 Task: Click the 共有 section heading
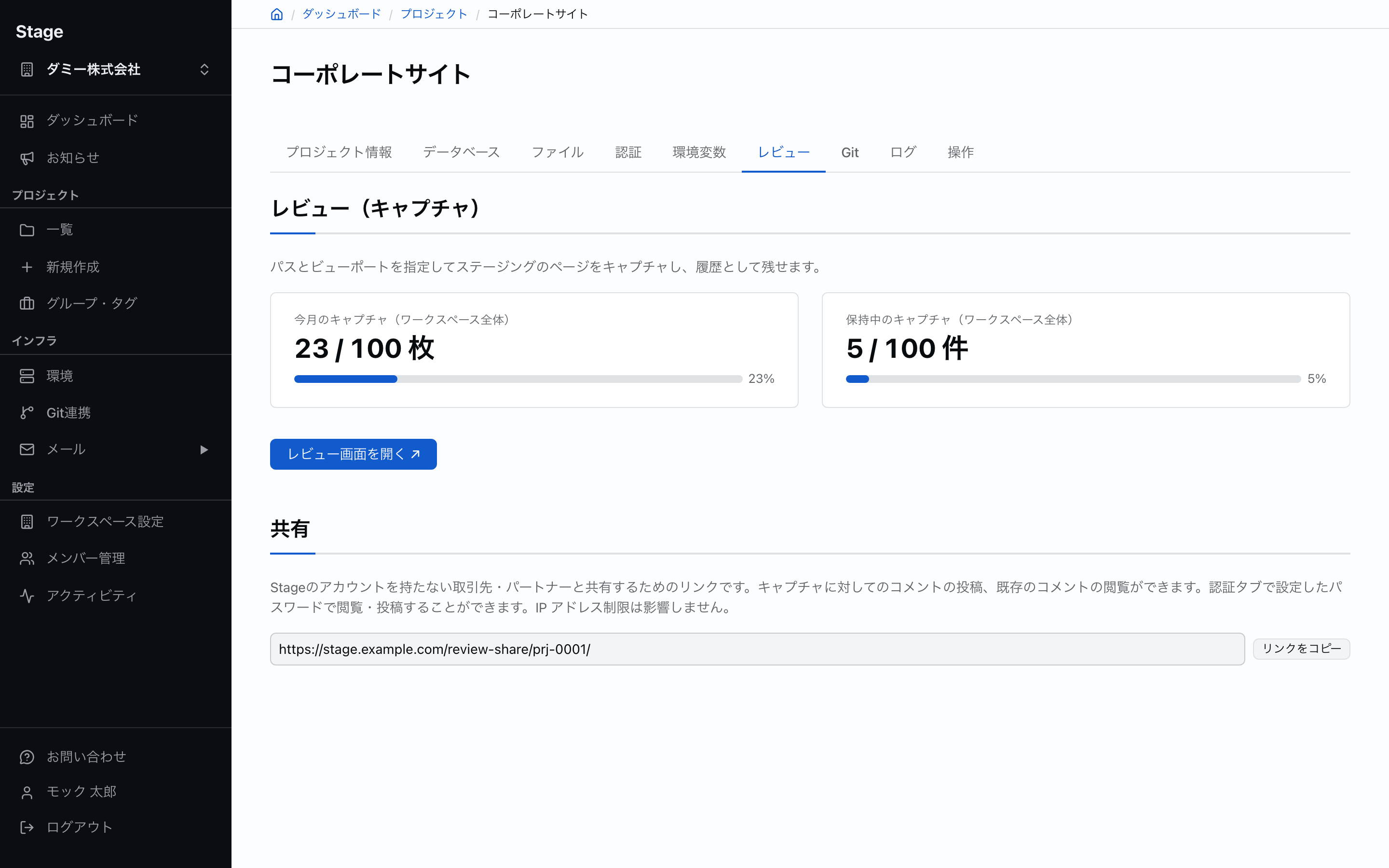point(290,529)
